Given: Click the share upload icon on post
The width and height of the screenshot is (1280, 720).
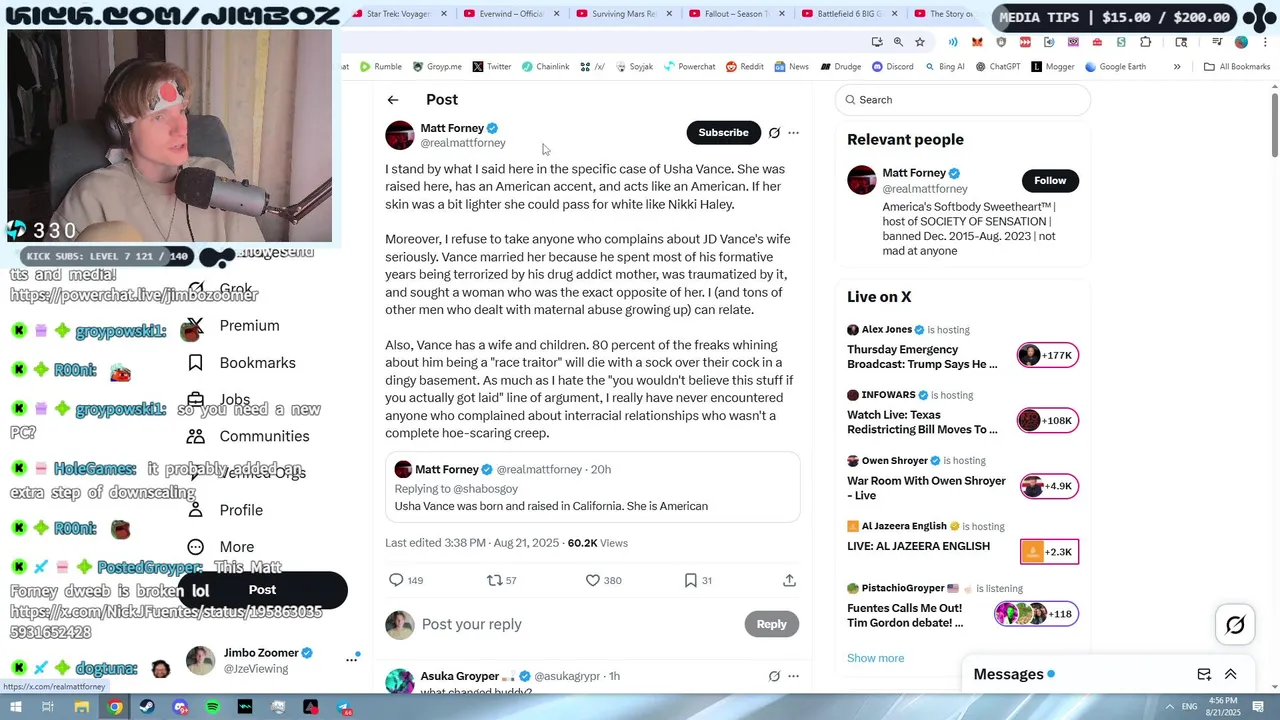Looking at the screenshot, I should pos(789,580).
